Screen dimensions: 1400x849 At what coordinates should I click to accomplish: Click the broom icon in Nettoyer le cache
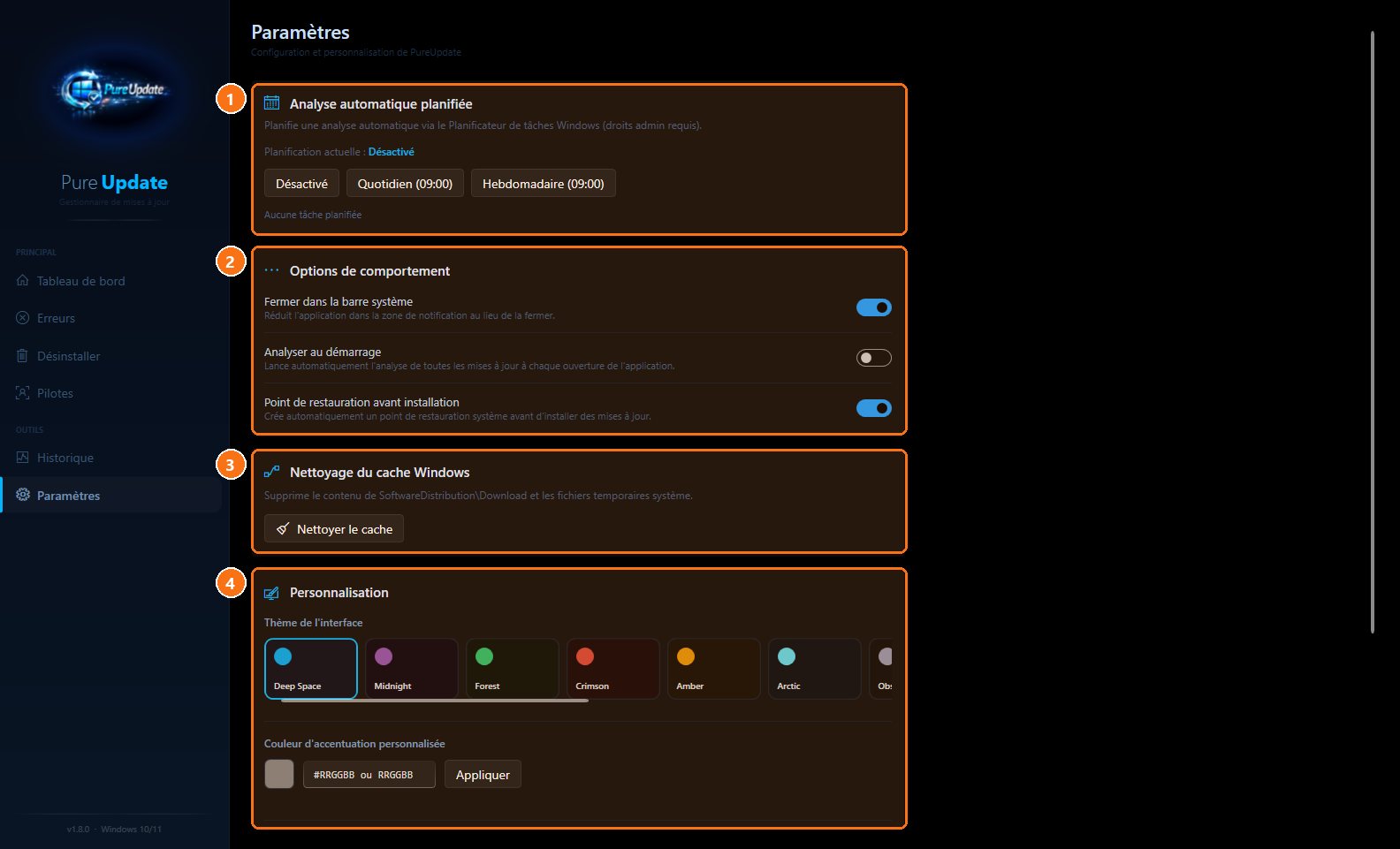click(283, 528)
